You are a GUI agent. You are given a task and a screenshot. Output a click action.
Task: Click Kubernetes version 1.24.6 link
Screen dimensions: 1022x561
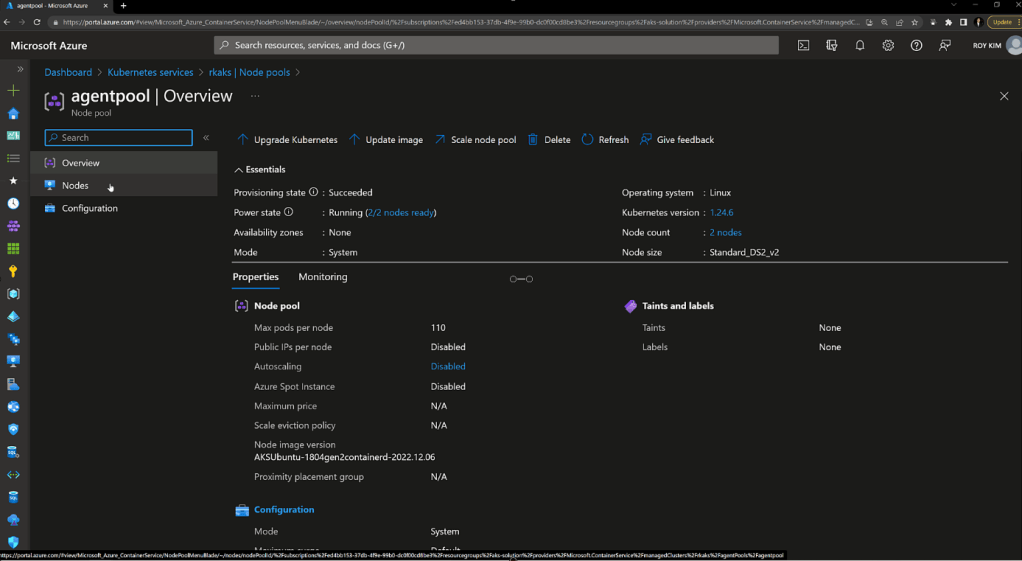point(721,213)
